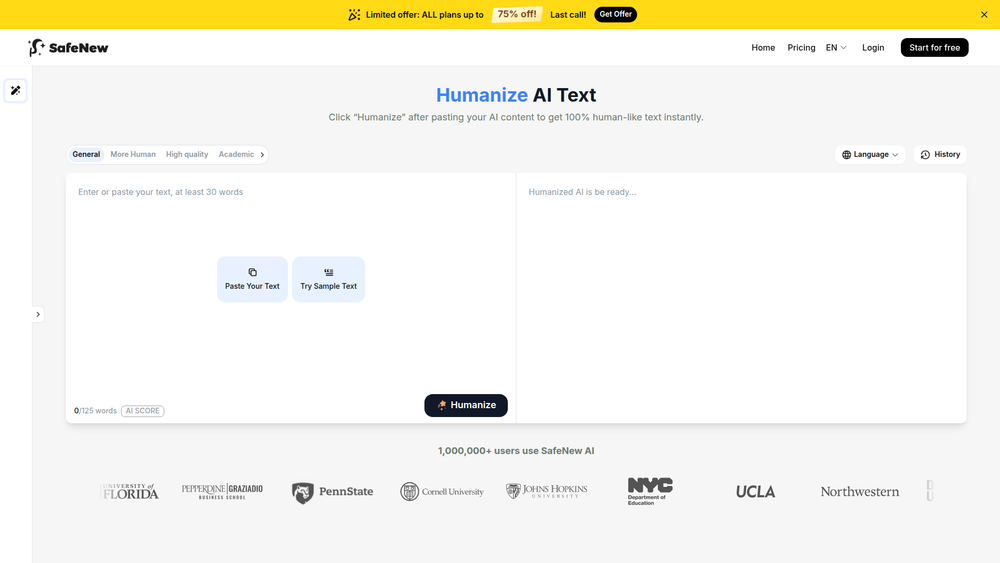Click the party popper icon in banner

354,15
